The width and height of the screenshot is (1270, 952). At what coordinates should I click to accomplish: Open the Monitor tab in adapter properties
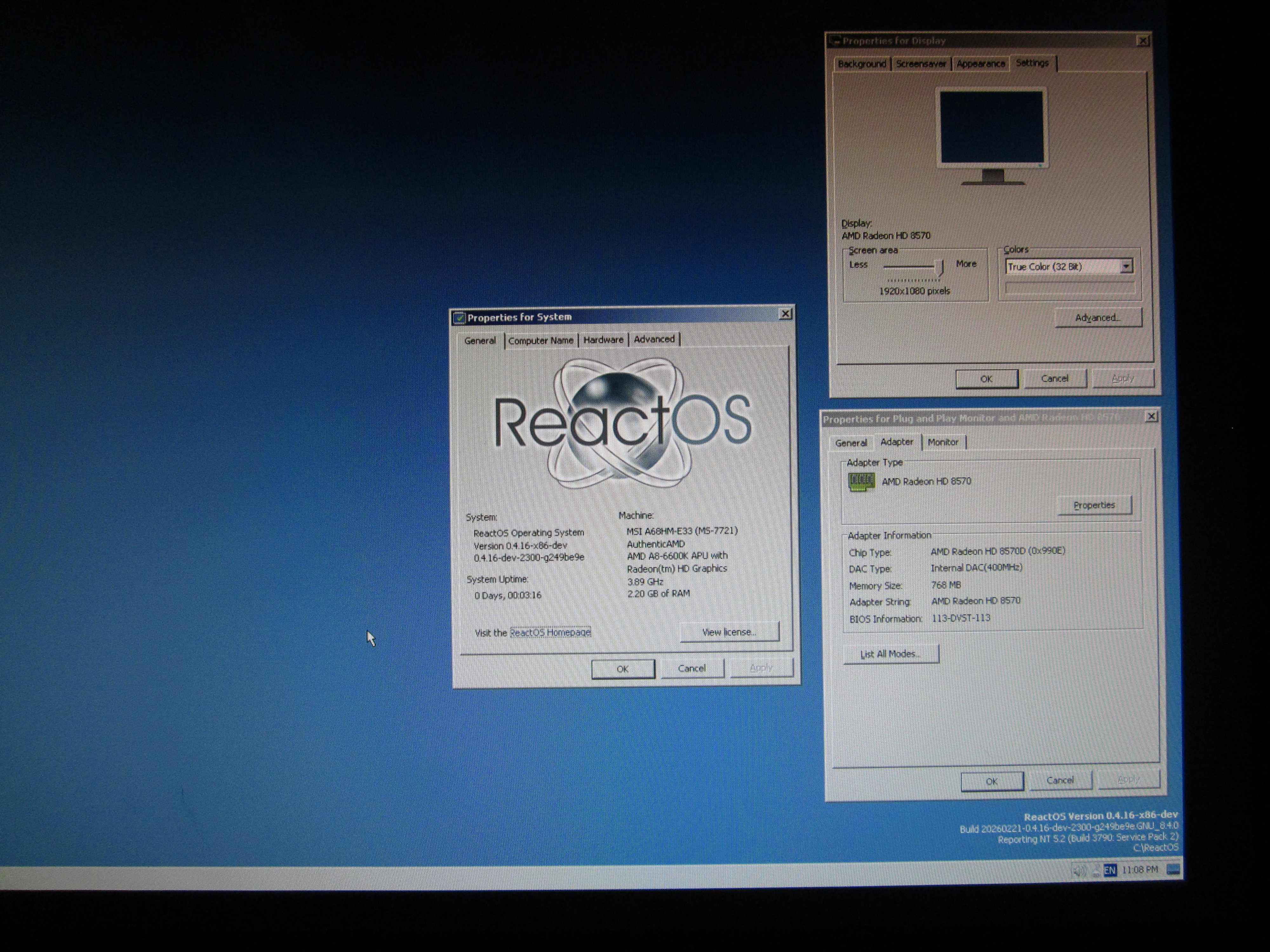(943, 442)
